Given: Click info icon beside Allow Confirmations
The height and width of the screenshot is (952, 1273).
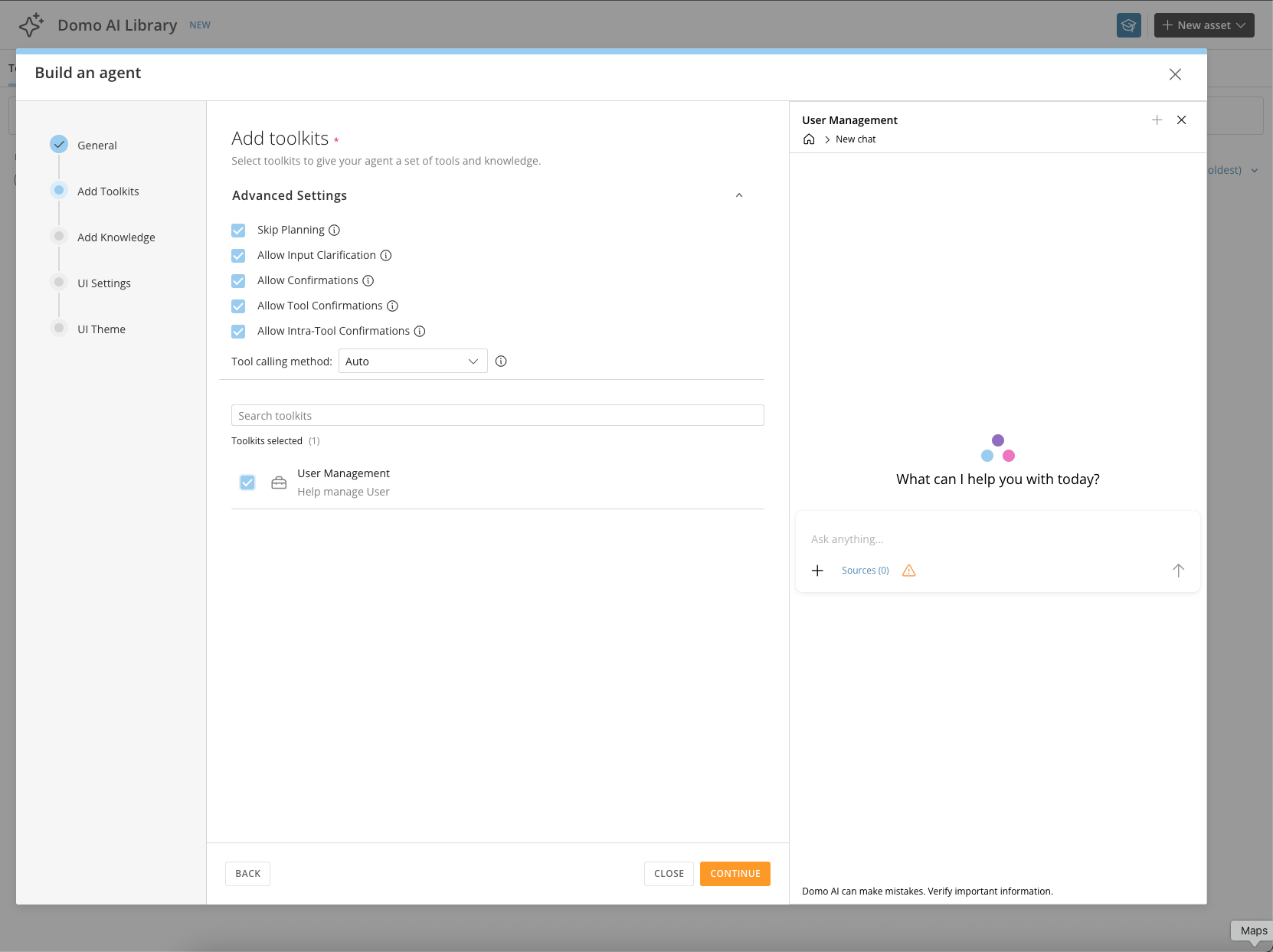Looking at the screenshot, I should click(368, 281).
